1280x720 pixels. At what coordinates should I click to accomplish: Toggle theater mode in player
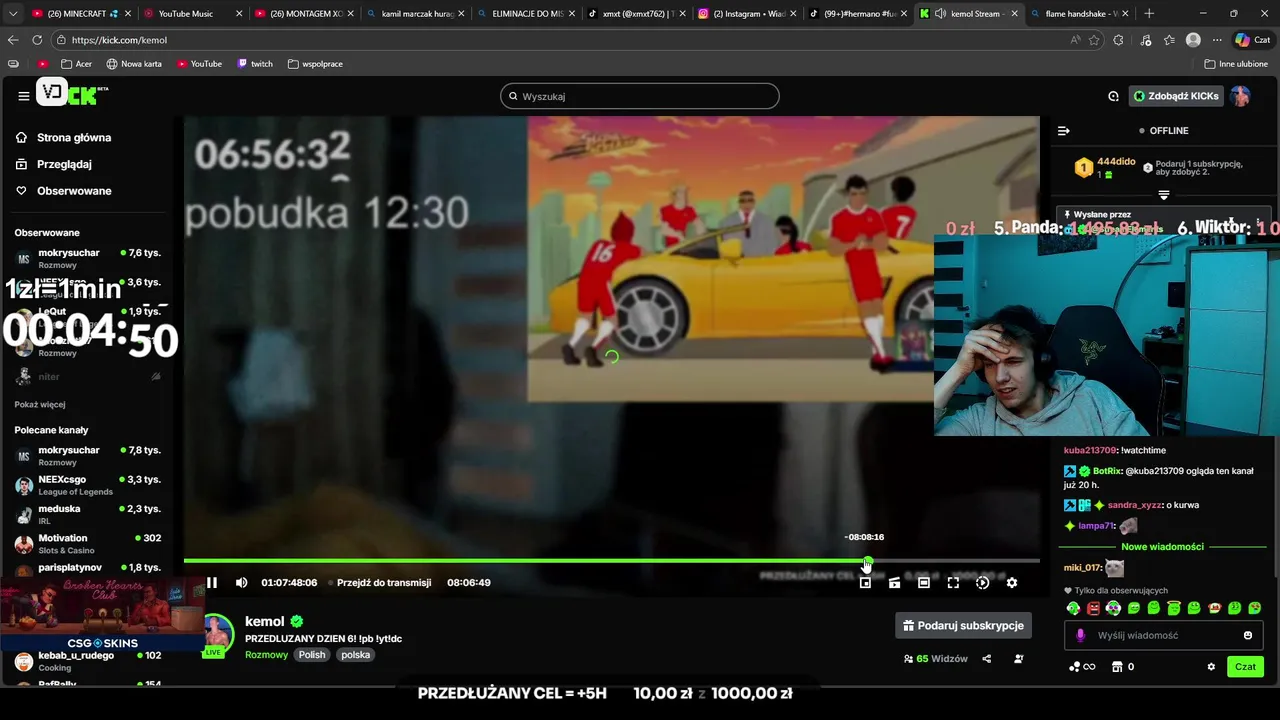point(924,583)
